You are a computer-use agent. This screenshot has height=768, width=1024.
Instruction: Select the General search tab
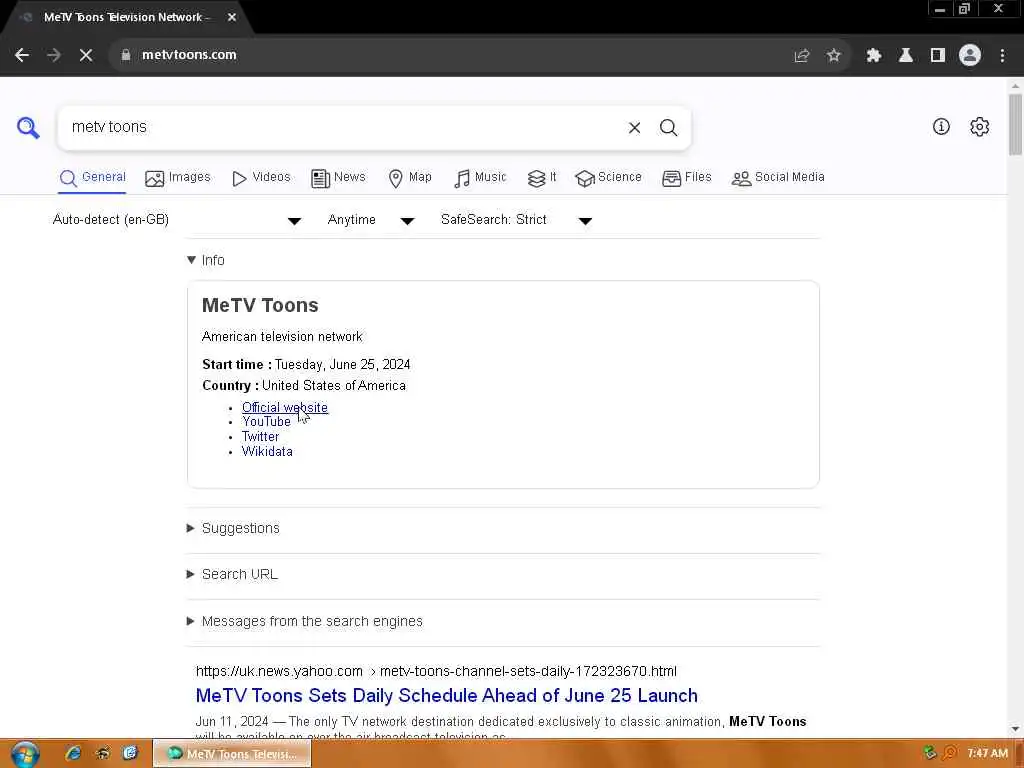point(92,178)
